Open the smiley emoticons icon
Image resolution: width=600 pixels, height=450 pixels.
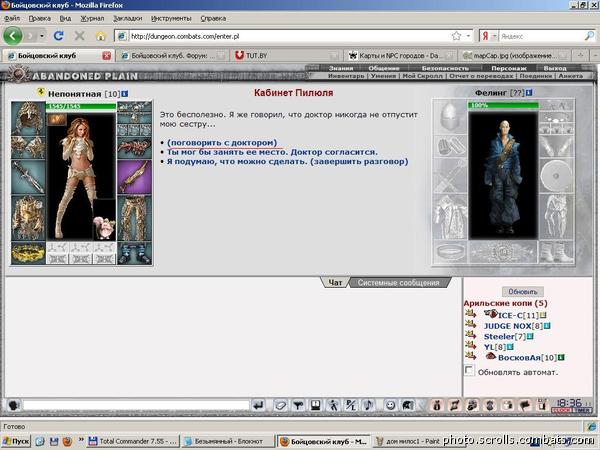pos(390,405)
